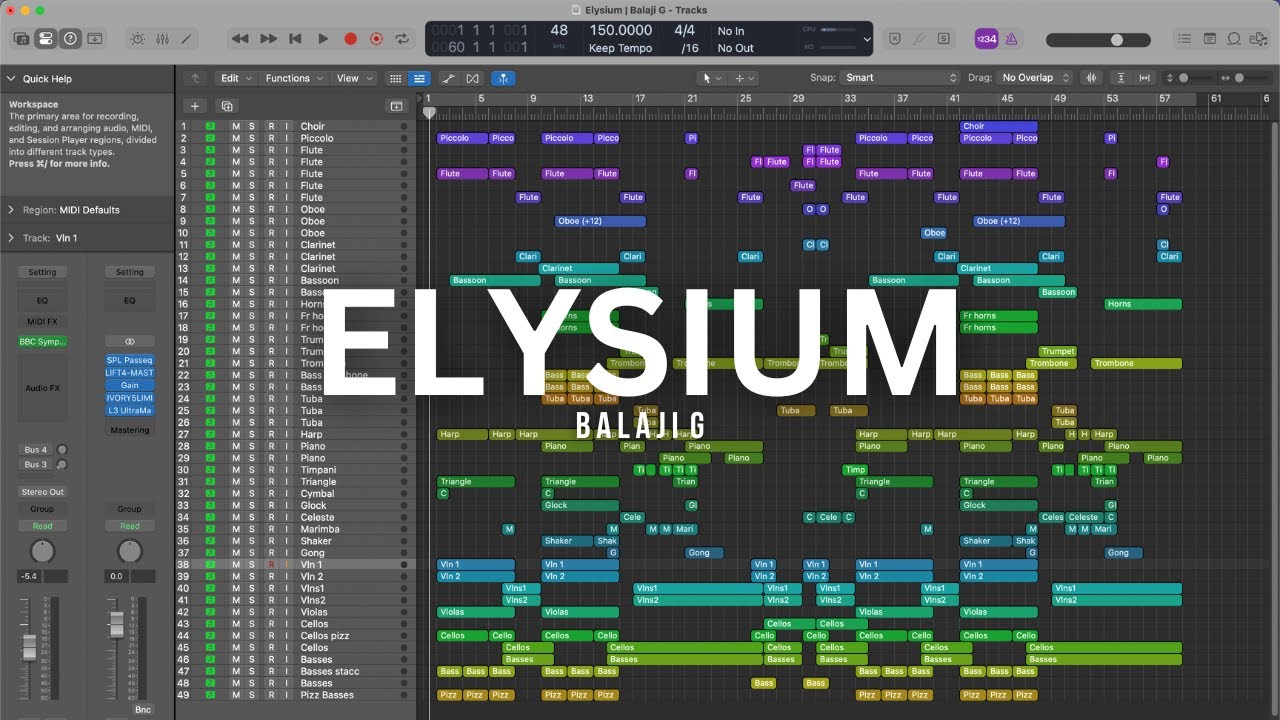Click the track header import arrow button
Screen dimensions: 1280x720
coord(396,106)
